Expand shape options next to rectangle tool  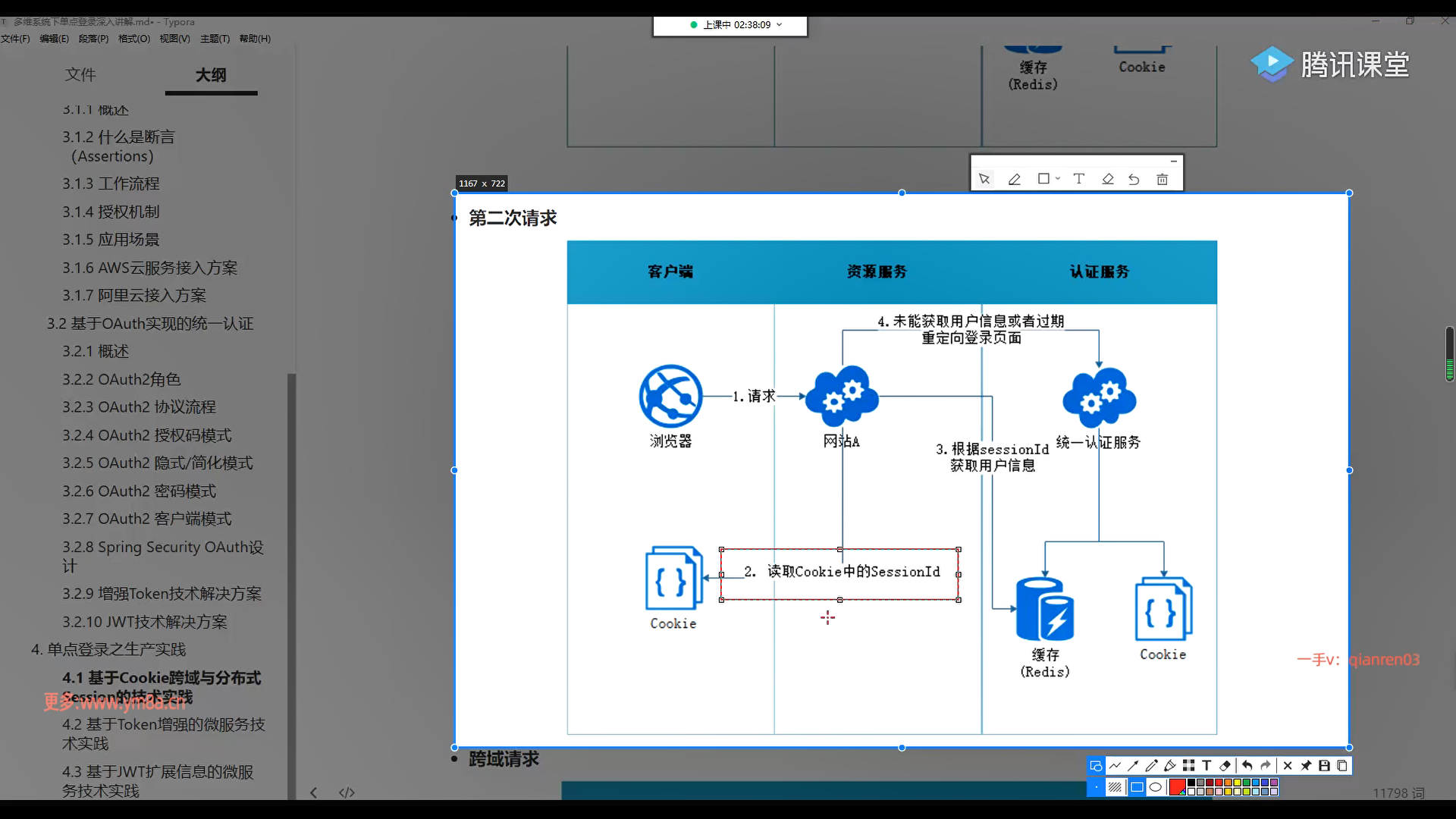pos(1058,179)
